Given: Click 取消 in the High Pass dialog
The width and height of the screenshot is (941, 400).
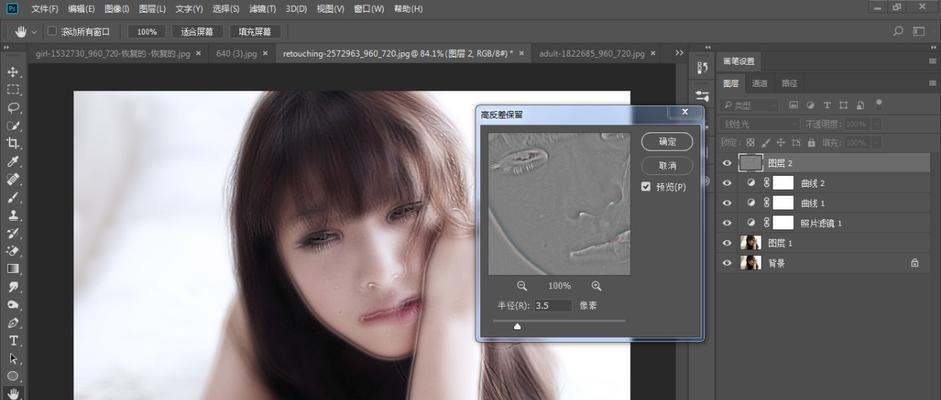Looking at the screenshot, I should tap(667, 166).
